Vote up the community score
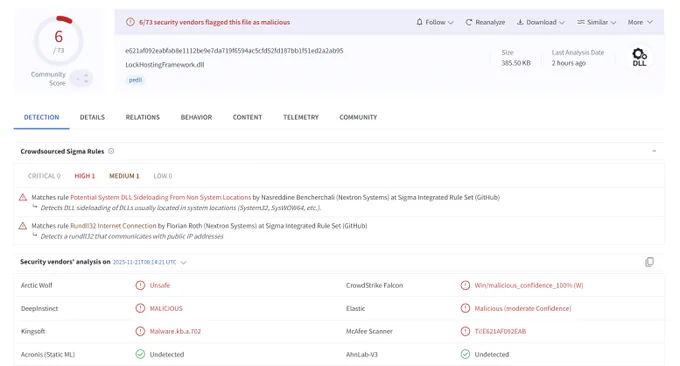680x366 pixels. click(x=86, y=75)
